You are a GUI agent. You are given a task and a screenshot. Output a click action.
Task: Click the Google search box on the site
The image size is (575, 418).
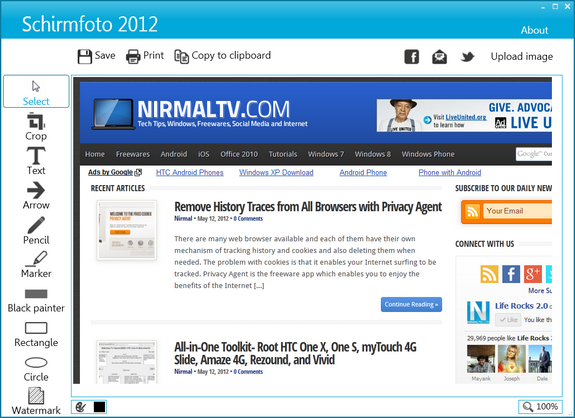pos(534,154)
